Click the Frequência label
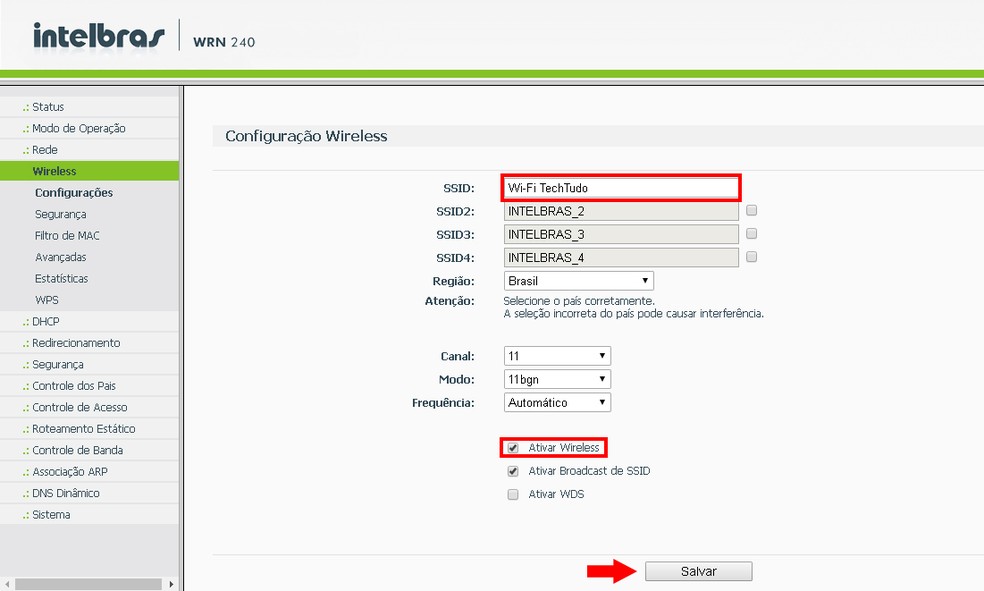Screen dimensions: 984x591 click(443, 403)
